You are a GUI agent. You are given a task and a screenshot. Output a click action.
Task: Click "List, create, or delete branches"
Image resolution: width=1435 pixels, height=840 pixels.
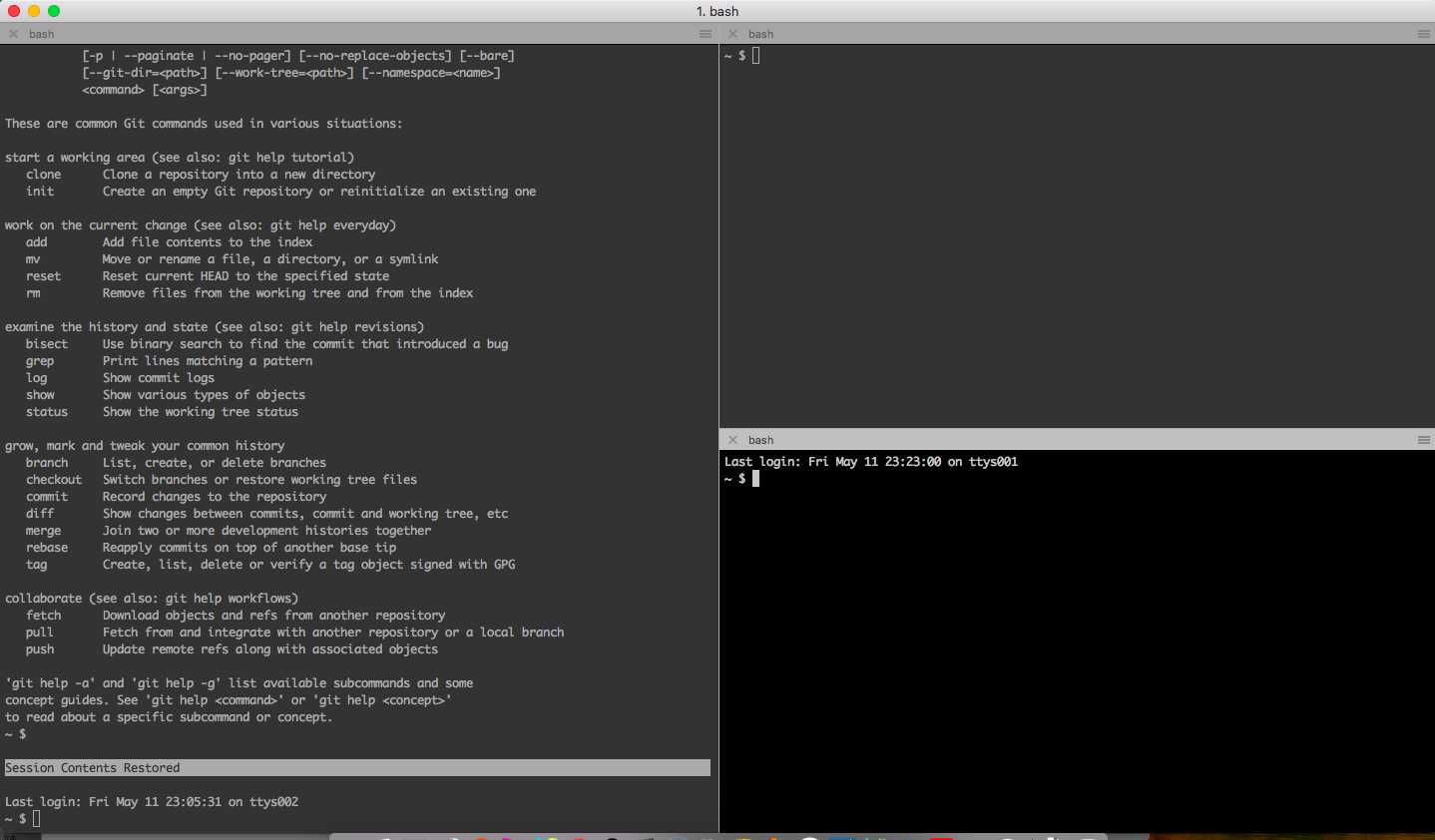point(215,463)
